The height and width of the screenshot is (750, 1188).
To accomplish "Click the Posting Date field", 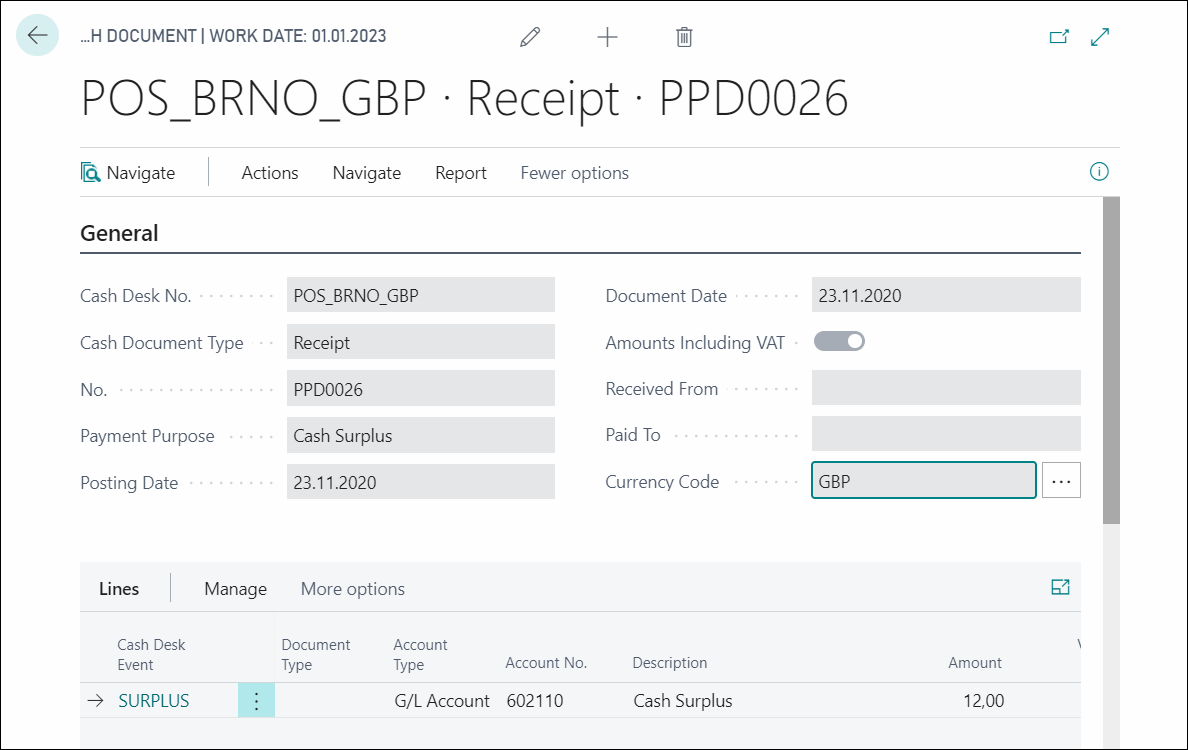I will [x=420, y=482].
